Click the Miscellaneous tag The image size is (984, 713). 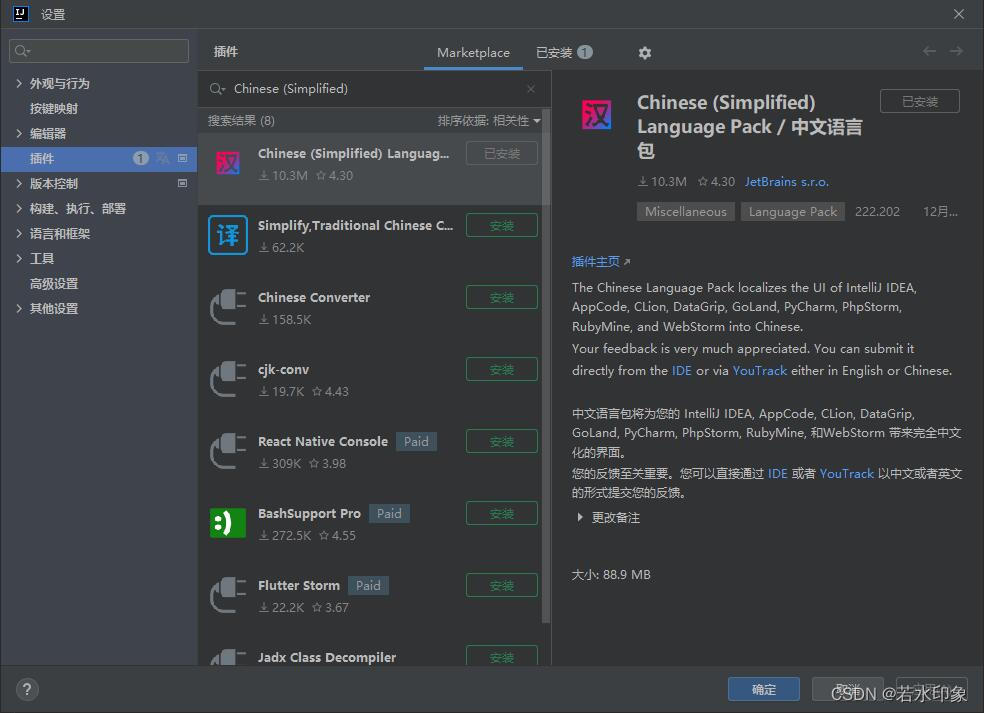tap(685, 212)
